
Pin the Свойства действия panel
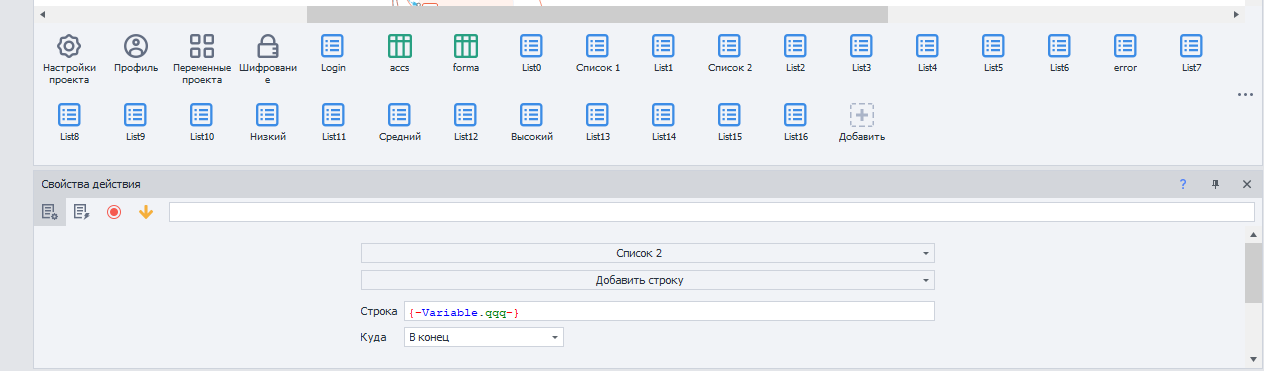1216,184
